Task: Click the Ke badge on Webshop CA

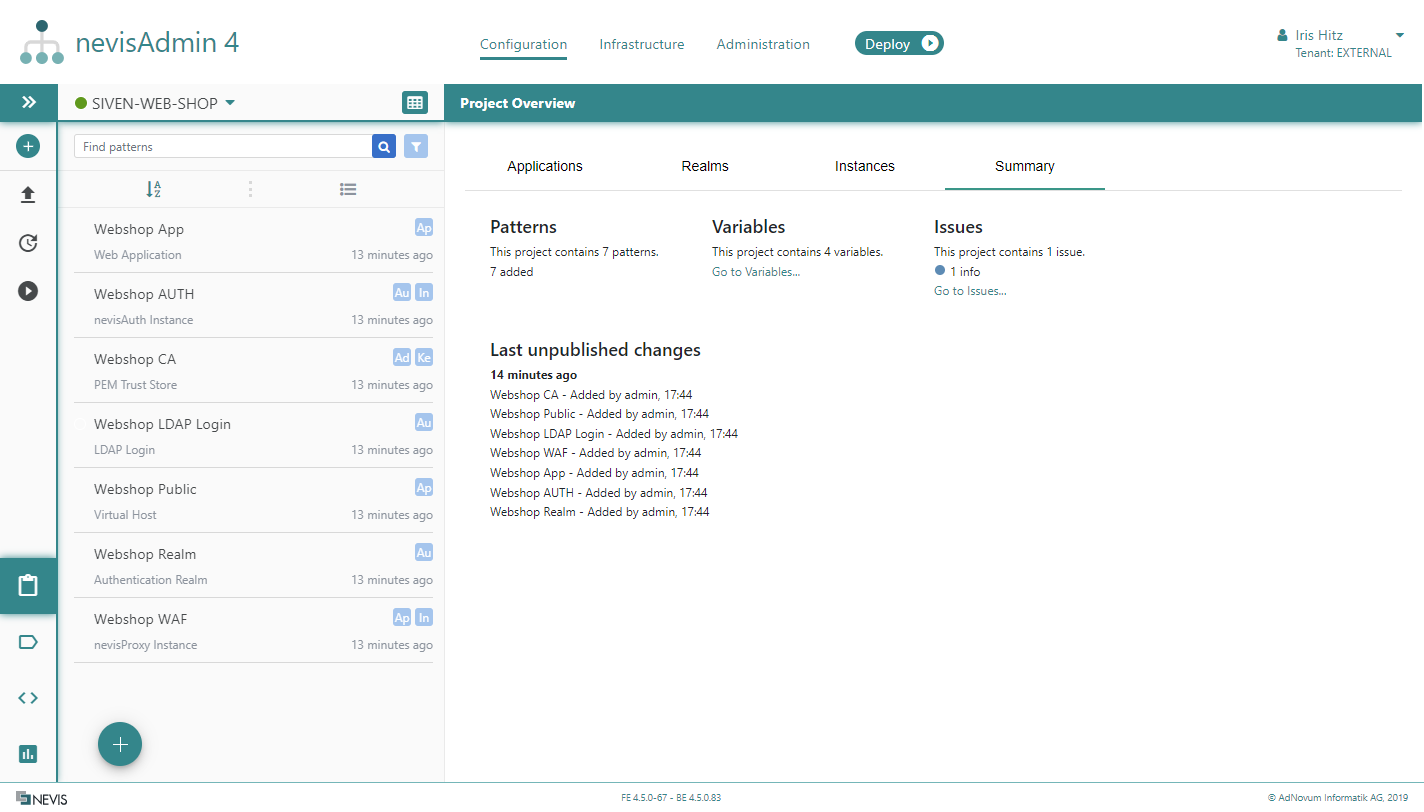Action: point(424,358)
